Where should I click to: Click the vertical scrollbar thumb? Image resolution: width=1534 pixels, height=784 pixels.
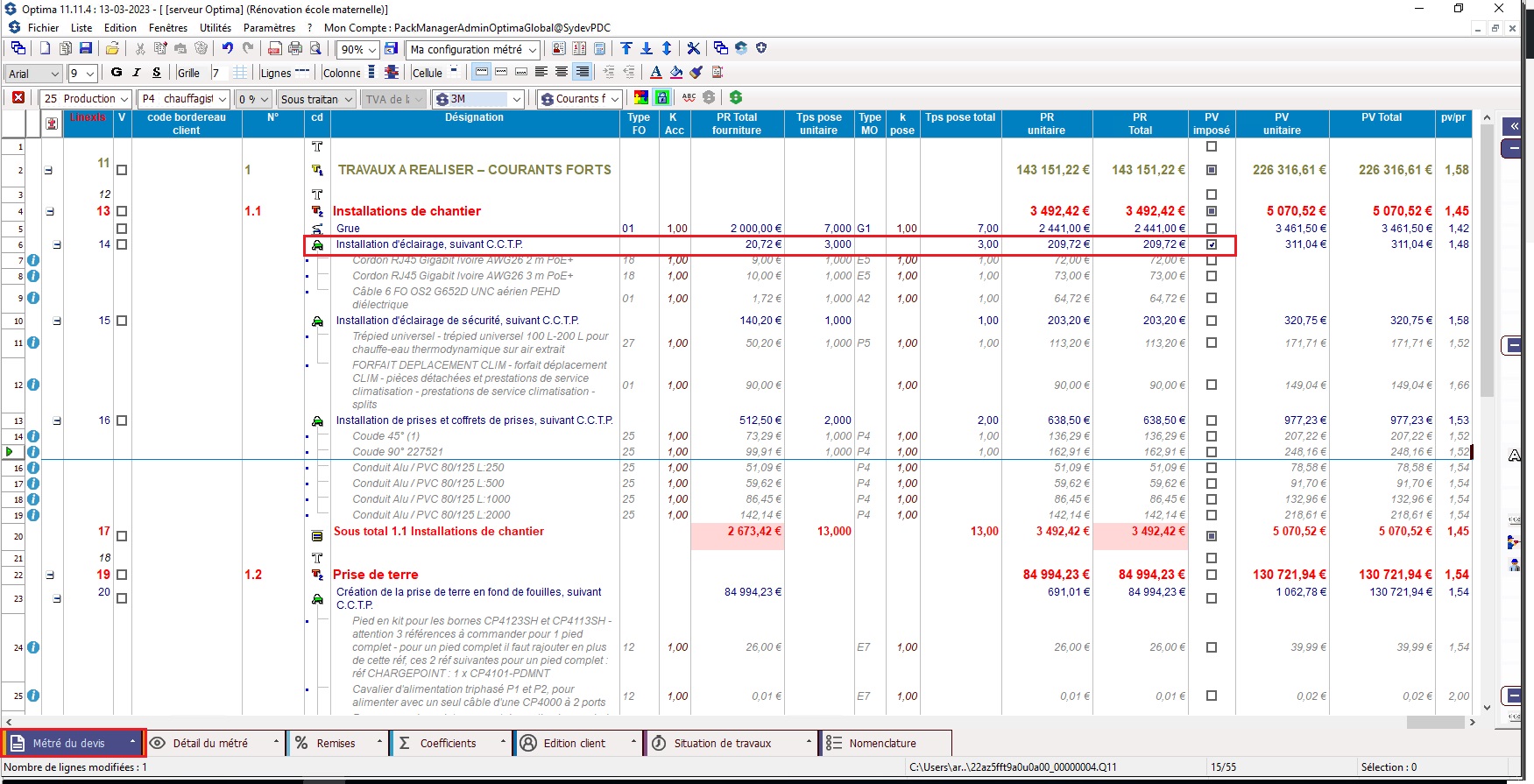(1487, 259)
